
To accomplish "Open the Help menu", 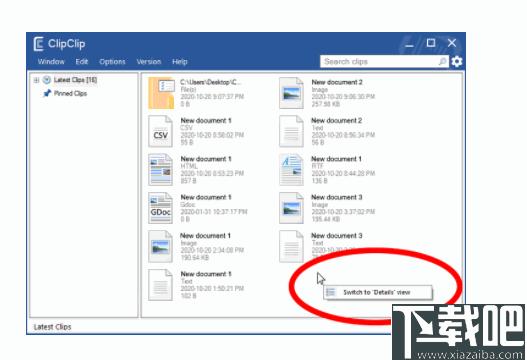I will [x=180, y=62].
